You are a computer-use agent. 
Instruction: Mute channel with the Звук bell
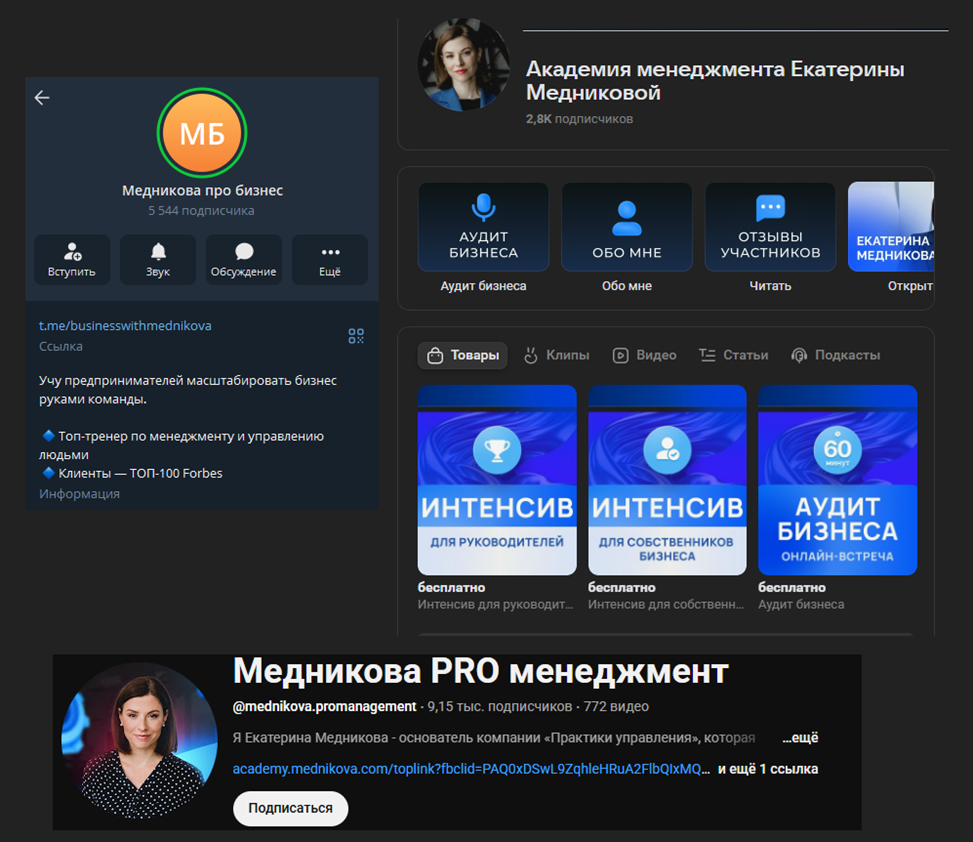[x=158, y=259]
